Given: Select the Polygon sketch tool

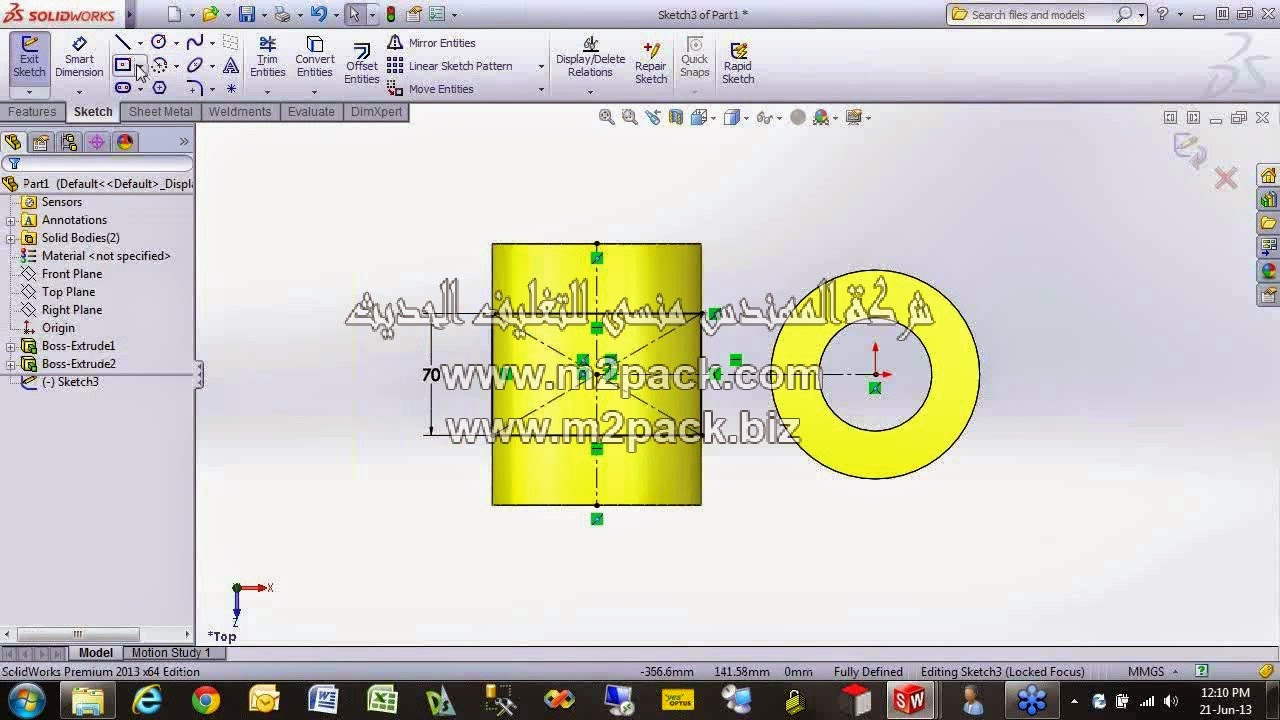Looking at the screenshot, I should 159,88.
